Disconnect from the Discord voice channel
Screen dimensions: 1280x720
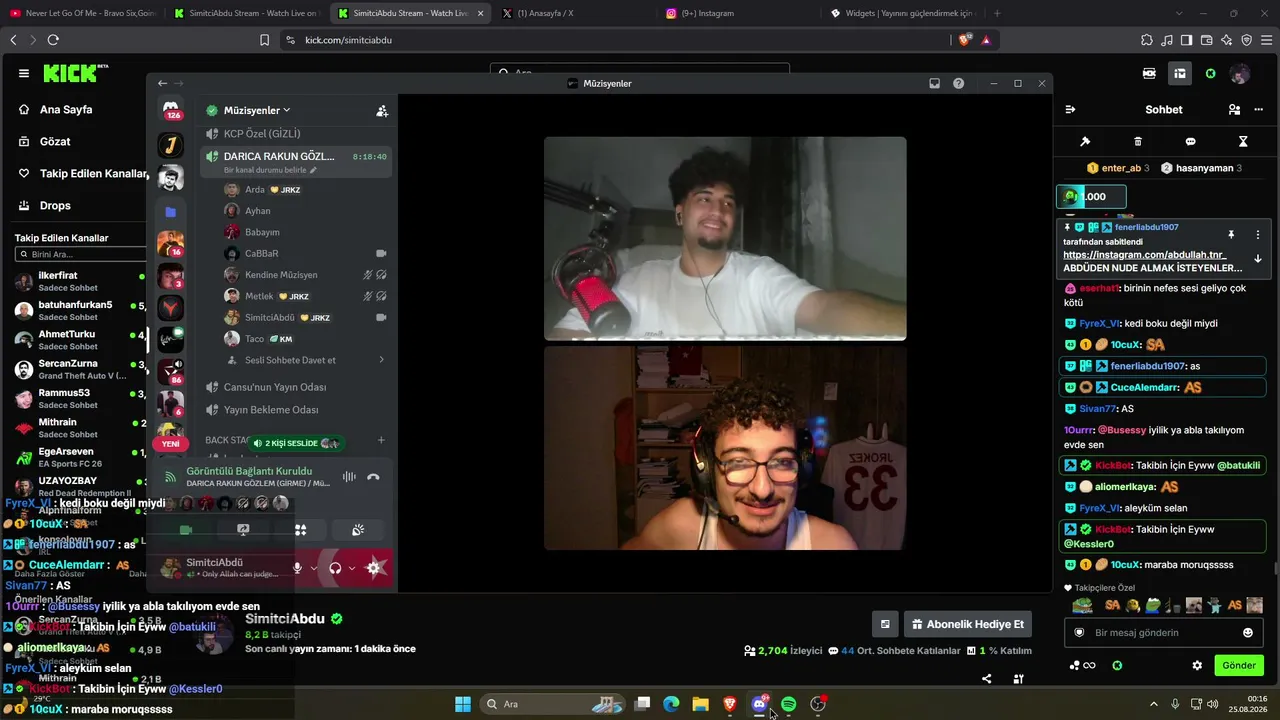pyautogui.click(x=373, y=477)
